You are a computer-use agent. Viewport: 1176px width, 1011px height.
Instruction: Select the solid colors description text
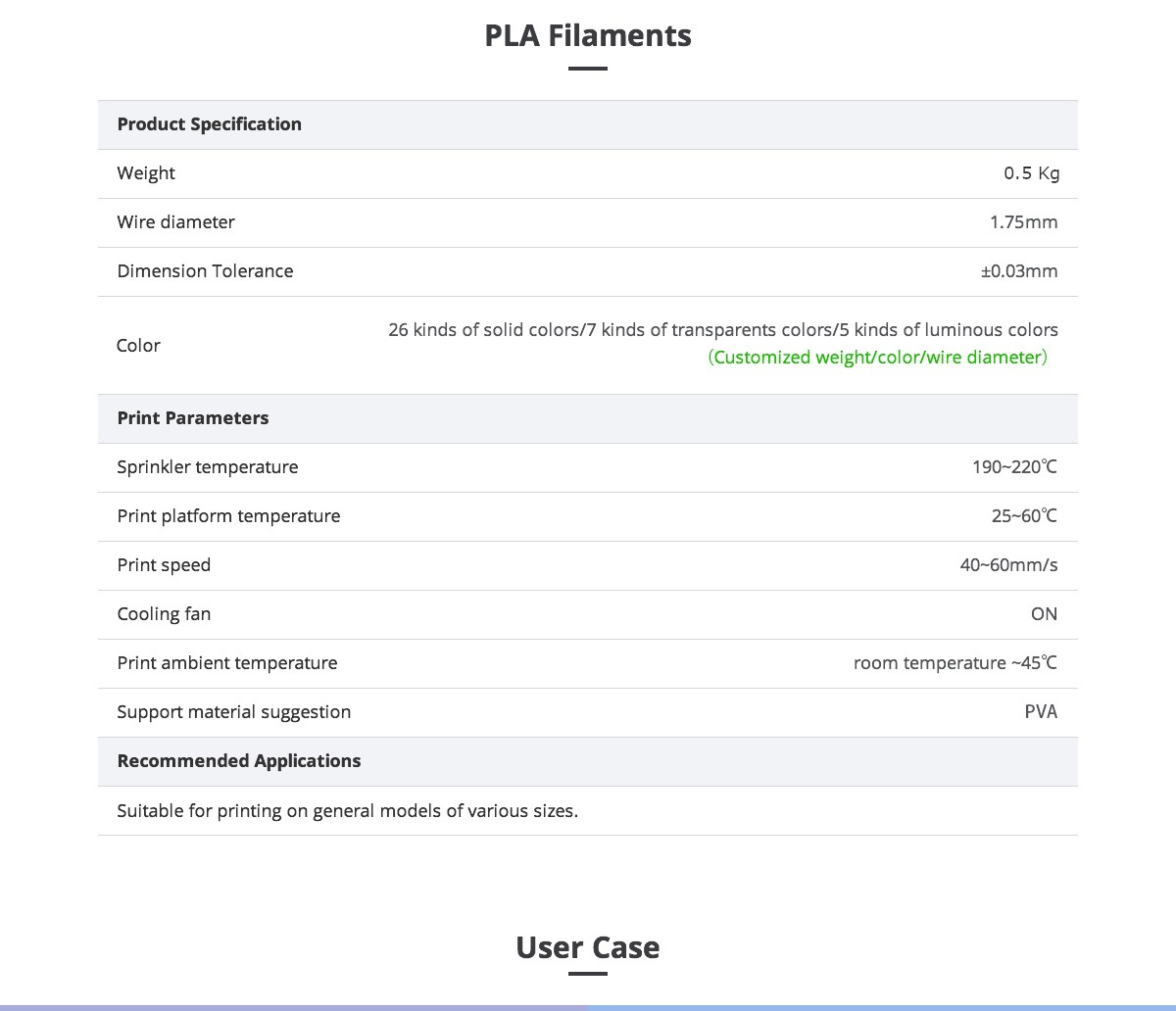[x=723, y=330]
